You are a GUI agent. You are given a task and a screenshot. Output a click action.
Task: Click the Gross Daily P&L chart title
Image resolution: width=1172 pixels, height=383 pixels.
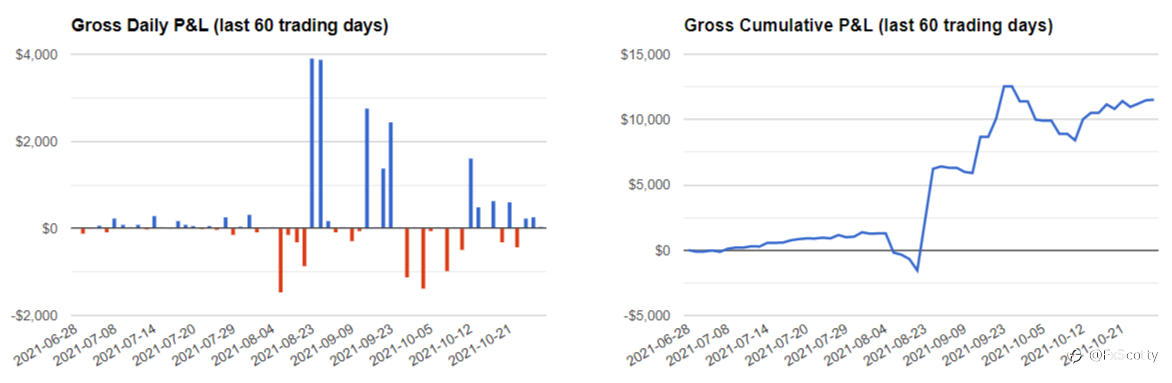click(x=229, y=26)
